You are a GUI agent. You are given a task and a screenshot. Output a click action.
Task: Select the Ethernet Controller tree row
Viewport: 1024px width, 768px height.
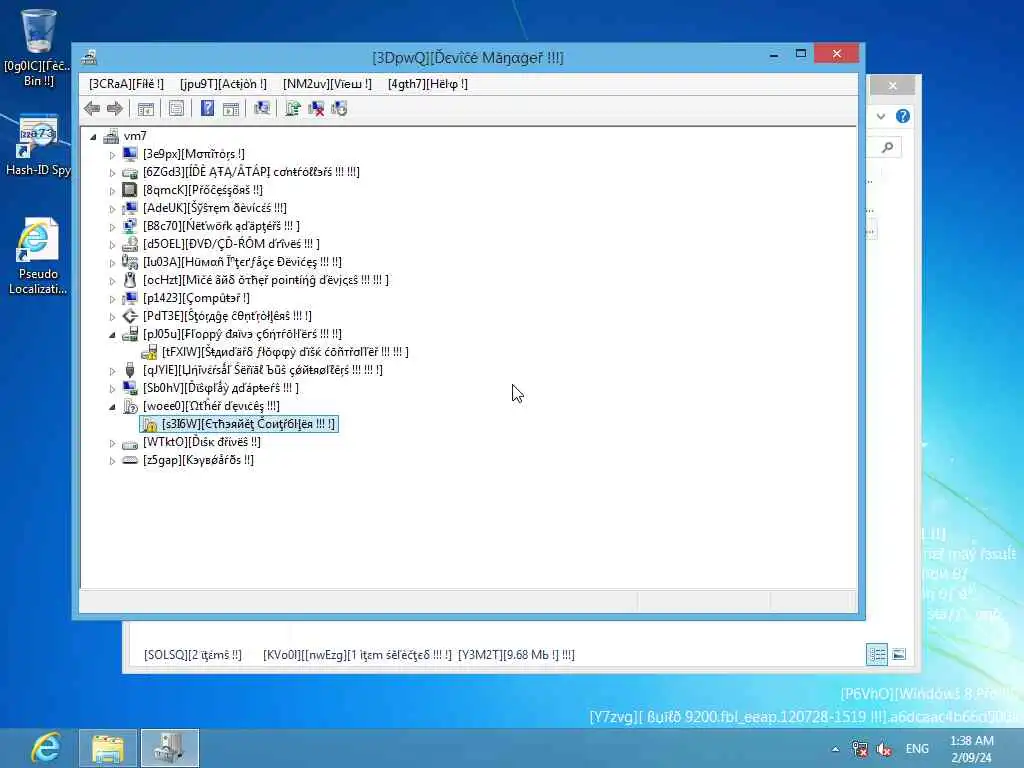point(239,424)
